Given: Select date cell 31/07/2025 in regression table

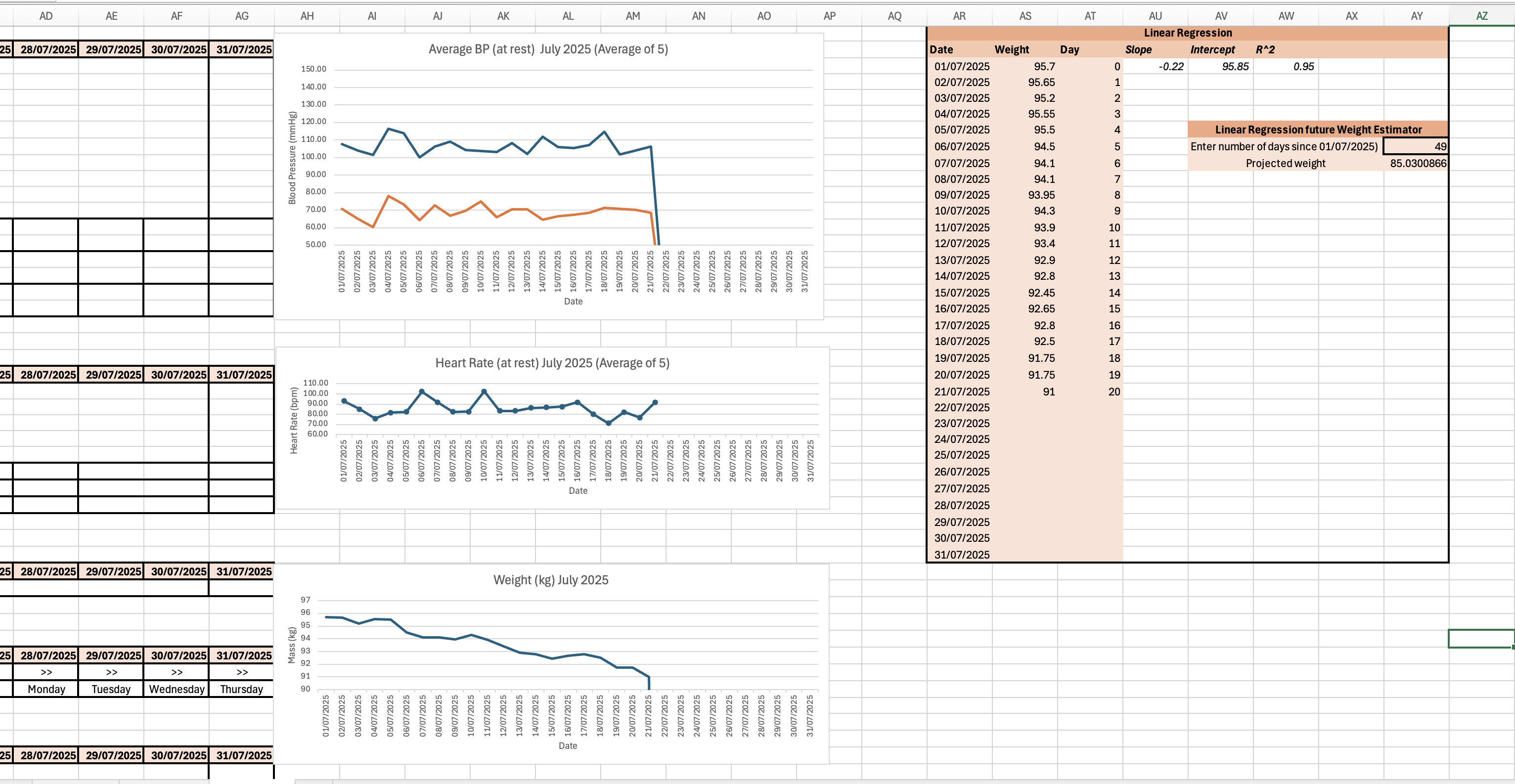Looking at the screenshot, I should tap(960, 554).
